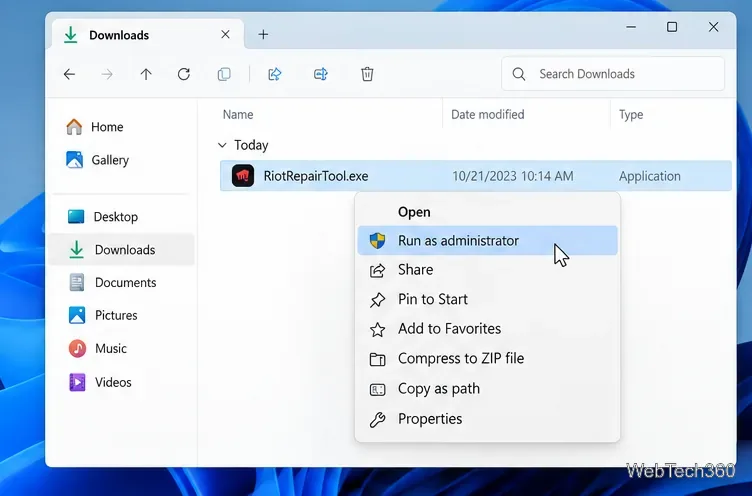Select Run as administrator

[x=487, y=240]
